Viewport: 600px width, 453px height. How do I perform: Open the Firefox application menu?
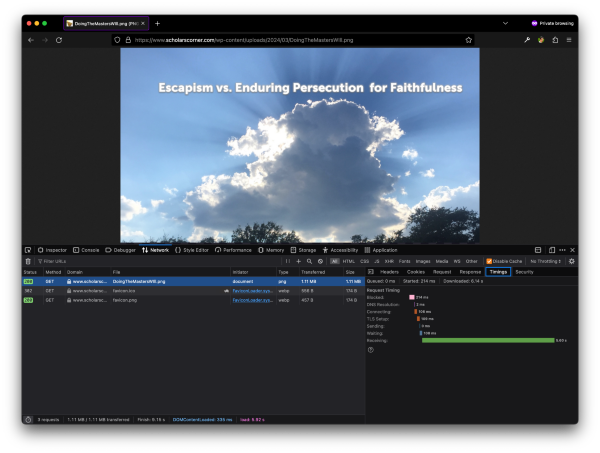[x=569, y=40]
